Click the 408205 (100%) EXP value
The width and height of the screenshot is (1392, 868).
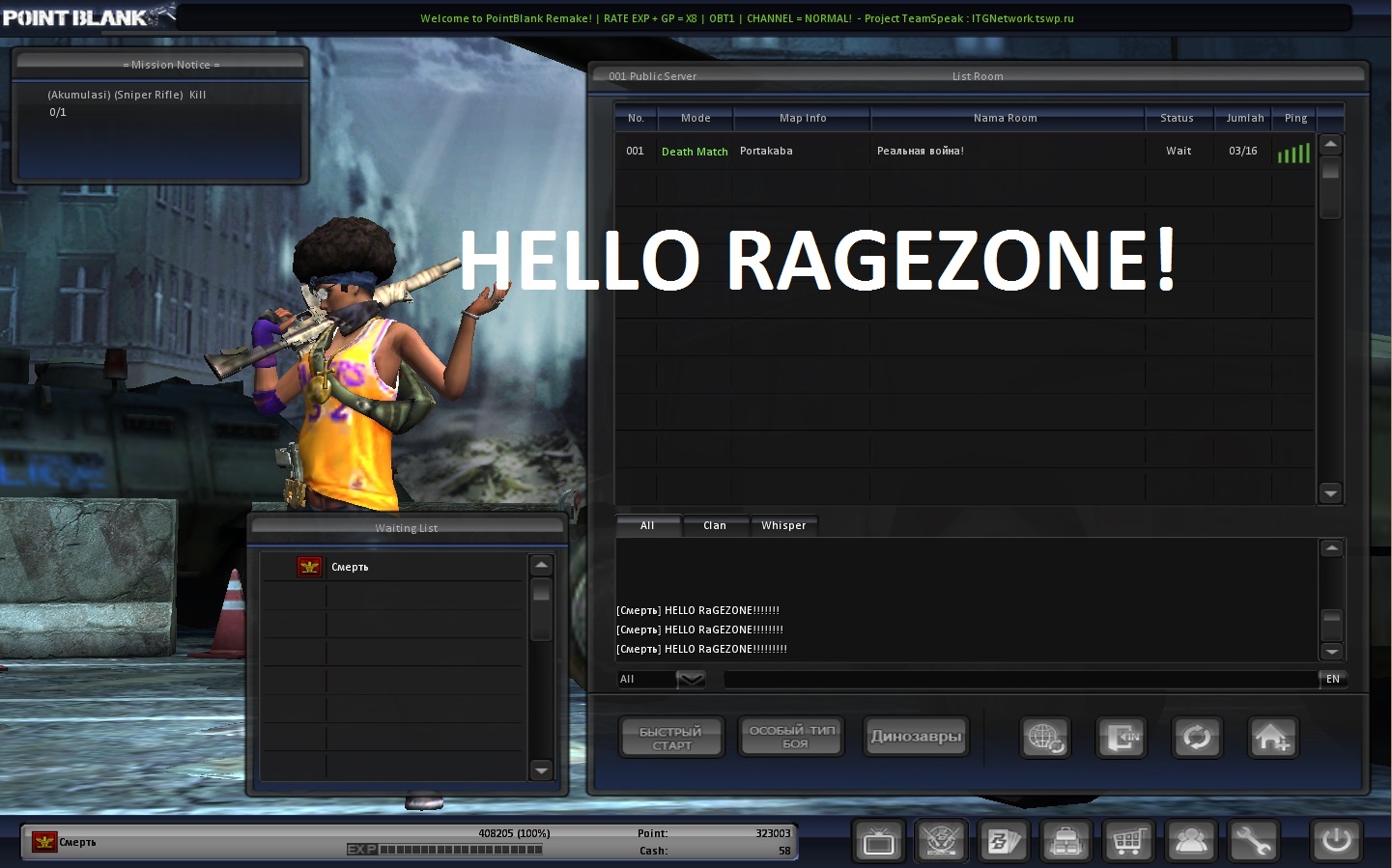[514, 833]
